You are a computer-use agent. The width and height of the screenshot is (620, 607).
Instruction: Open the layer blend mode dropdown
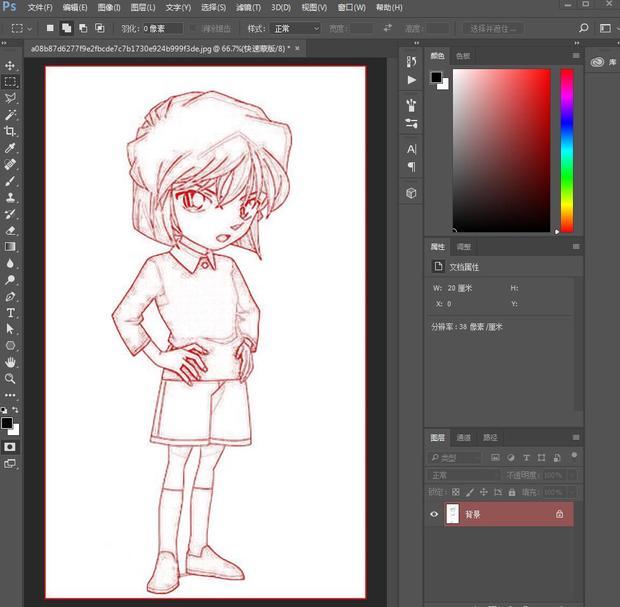pos(463,475)
